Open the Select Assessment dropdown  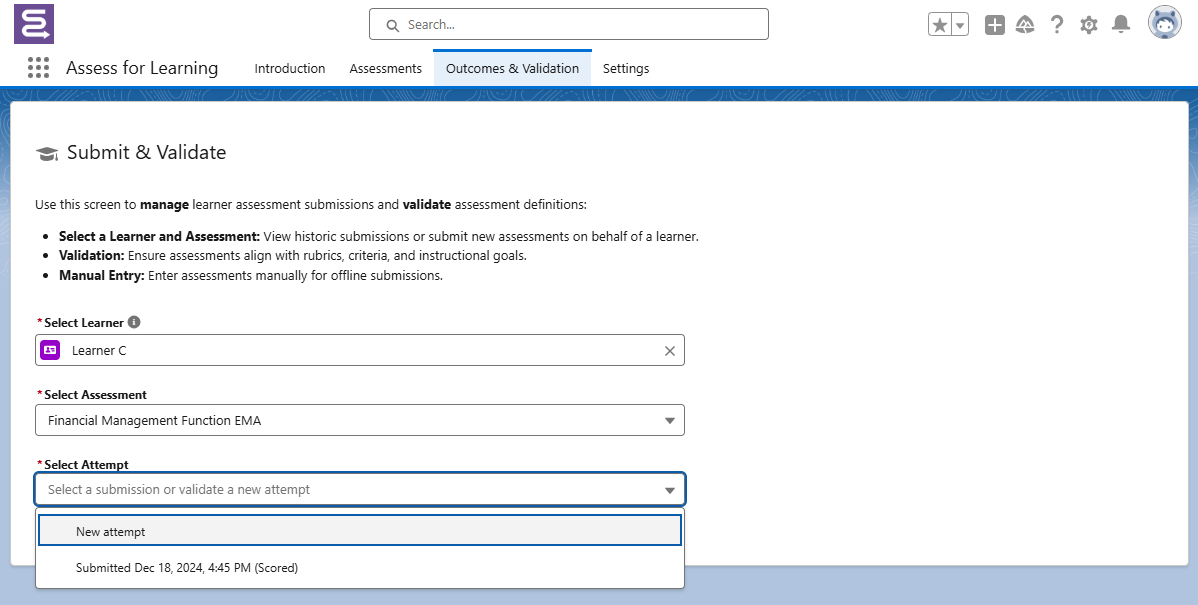pos(360,421)
